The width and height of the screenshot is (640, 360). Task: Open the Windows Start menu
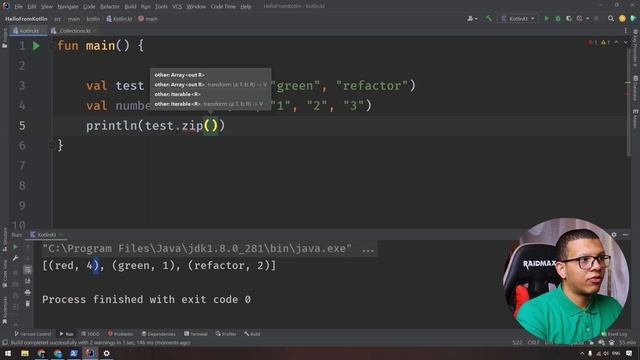pyautogui.click(x=8, y=353)
